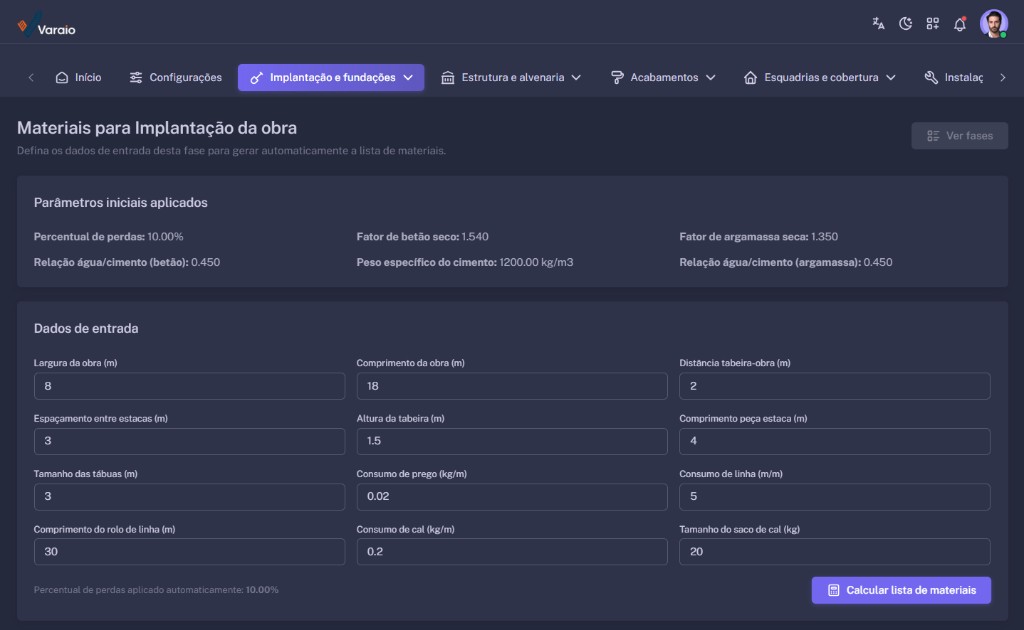Click the house icon beside Esquadrias e cobertura
The image size is (1024, 630).
point(750,78)
